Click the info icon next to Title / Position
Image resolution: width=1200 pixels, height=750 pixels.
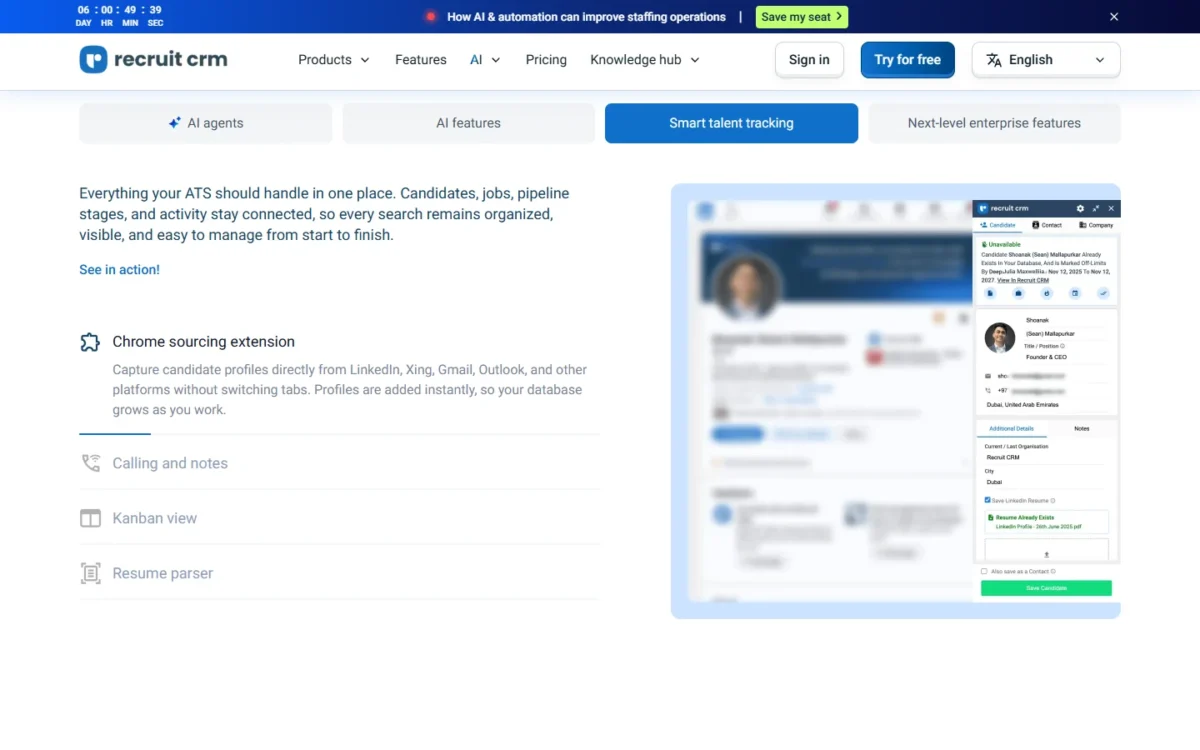[1062, 346]
